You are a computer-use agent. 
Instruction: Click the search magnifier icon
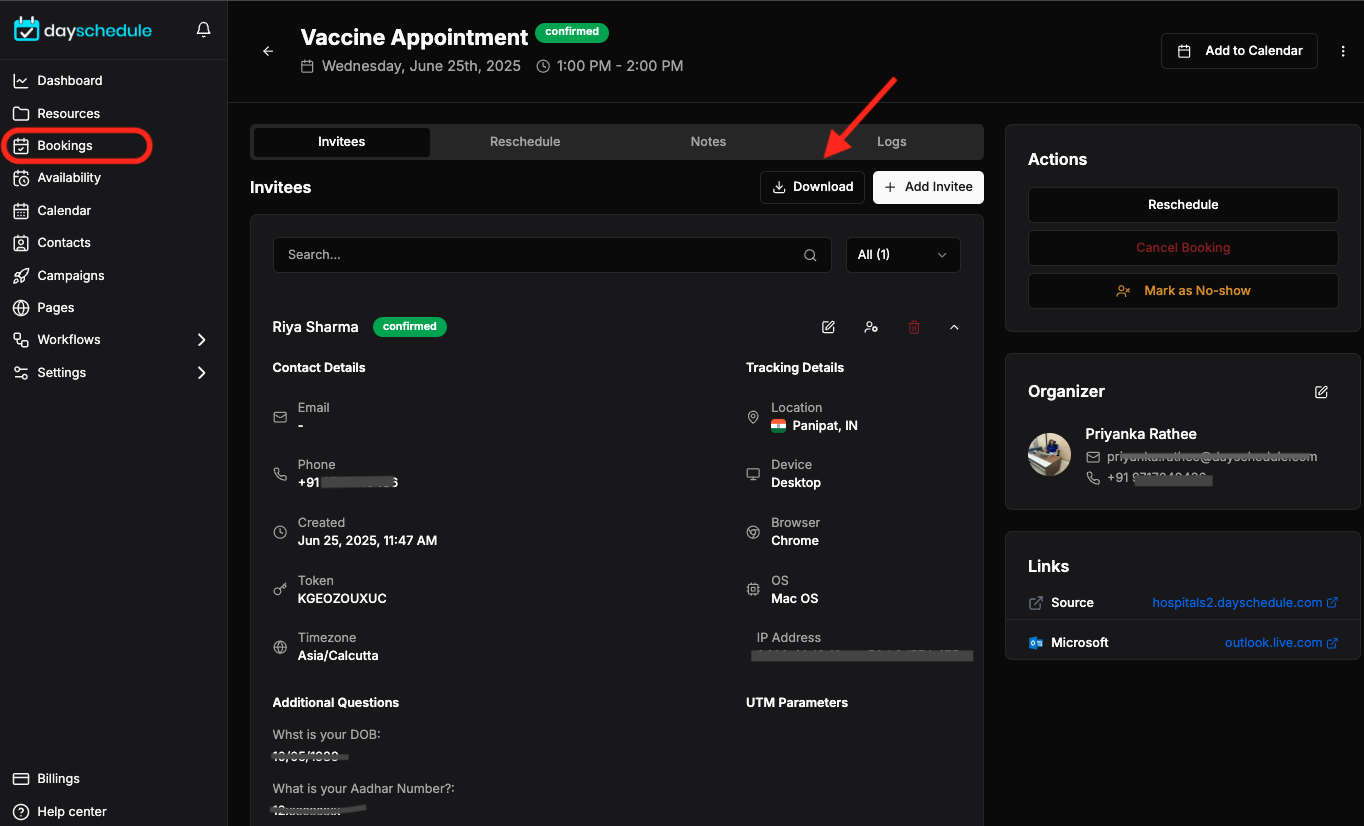[x=810, y=255]
